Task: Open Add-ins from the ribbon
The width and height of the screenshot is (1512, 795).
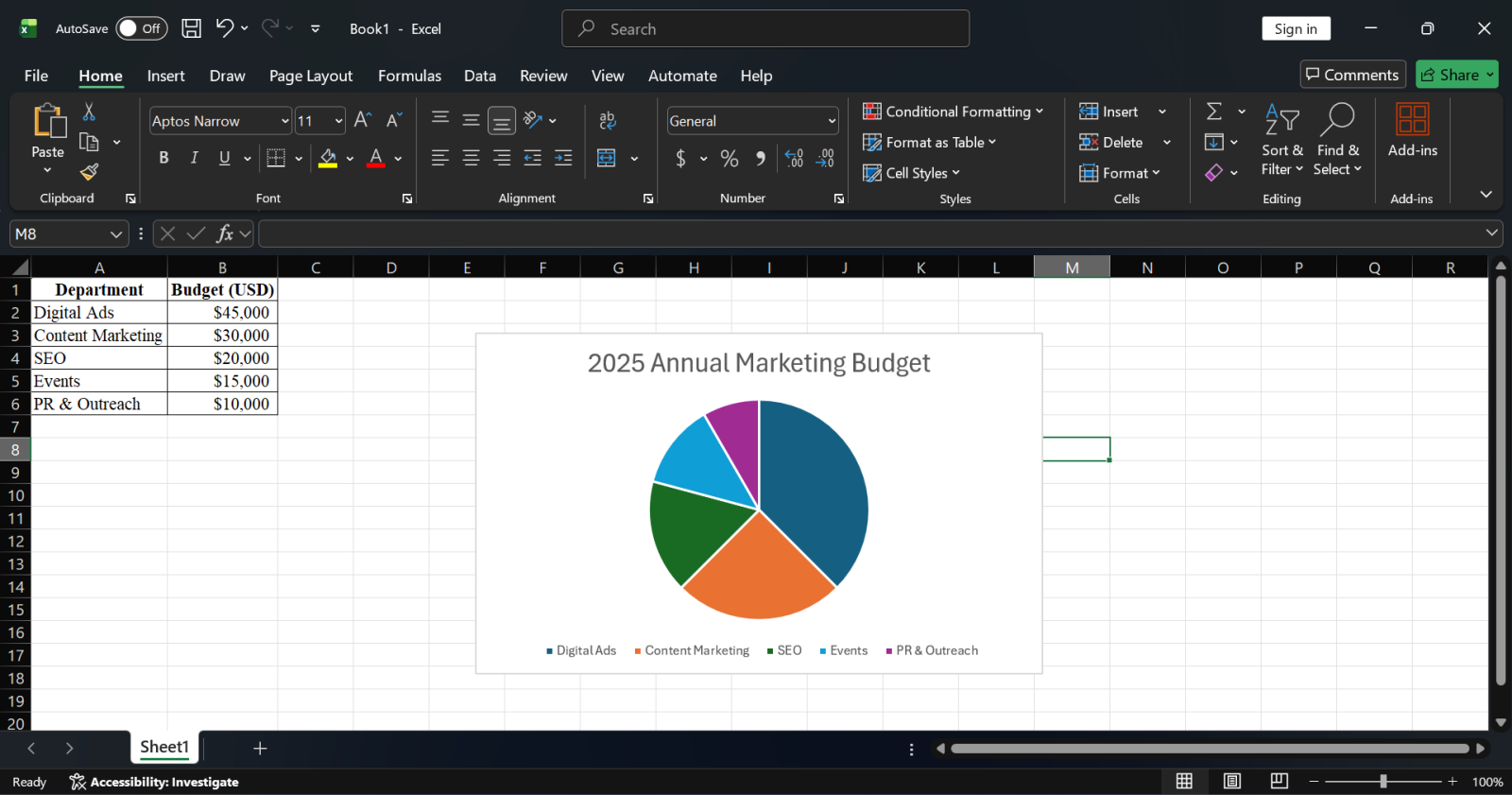Action: (1412, 130)
